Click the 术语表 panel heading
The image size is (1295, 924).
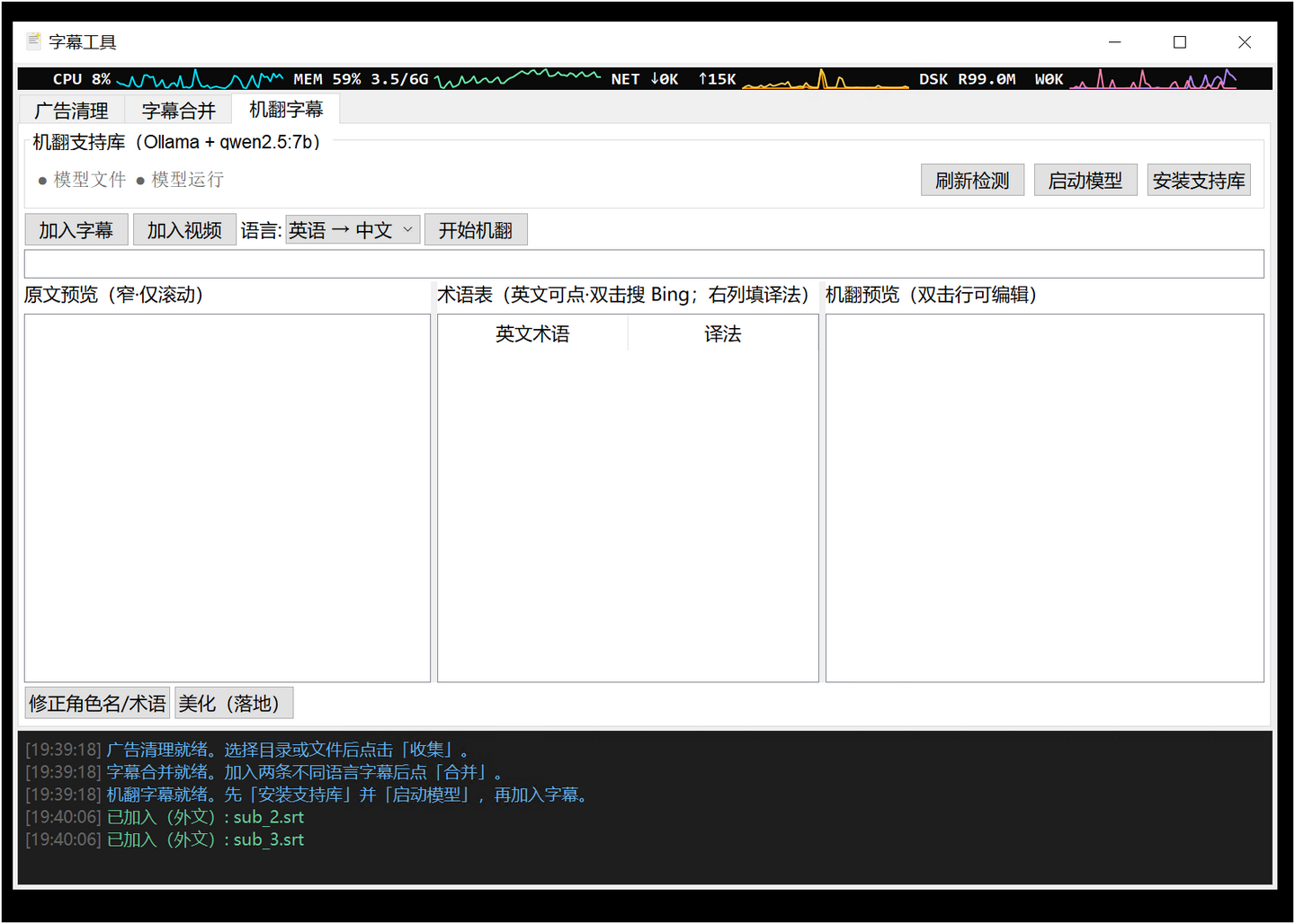tap(625, 295)
